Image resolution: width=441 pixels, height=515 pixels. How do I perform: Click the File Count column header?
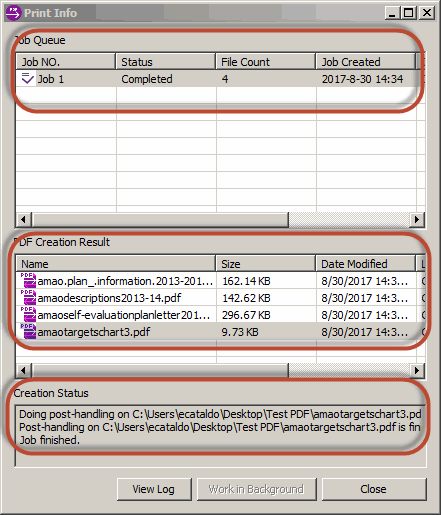pos(266,62)
